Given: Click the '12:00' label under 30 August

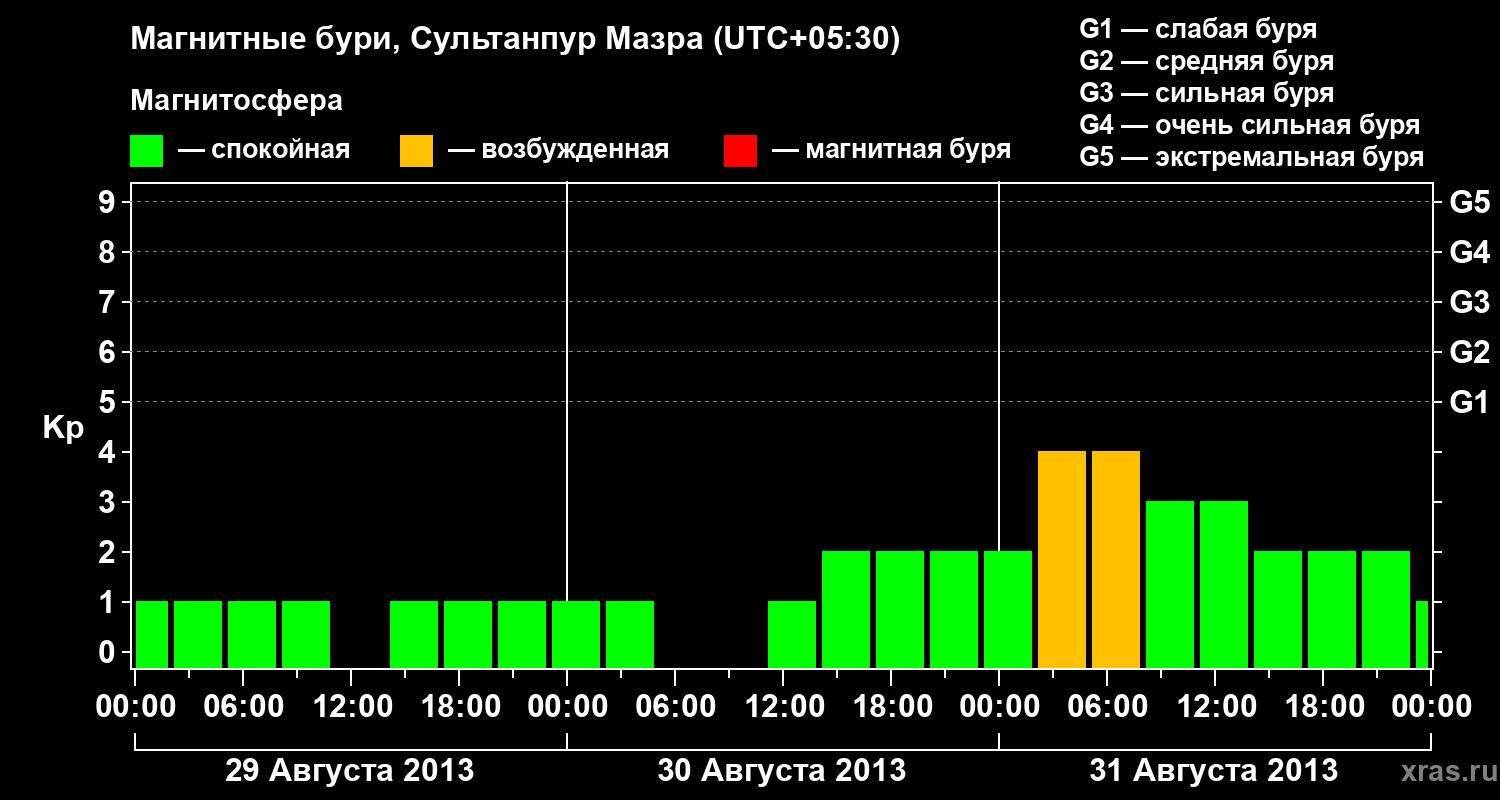Looking at the screenshot, I should pos(783,707).
